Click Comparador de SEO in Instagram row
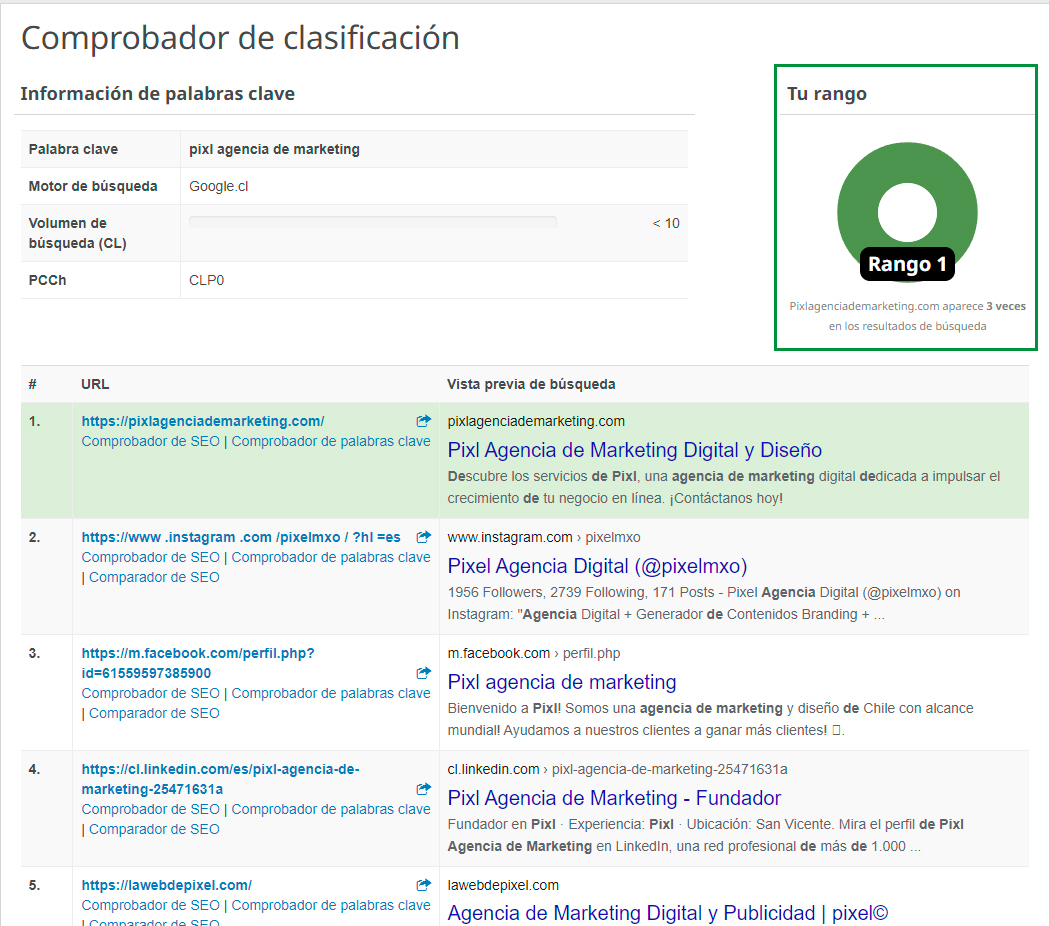The height and width of the screenshot is (926, 1049). click(x=154, y=577)
